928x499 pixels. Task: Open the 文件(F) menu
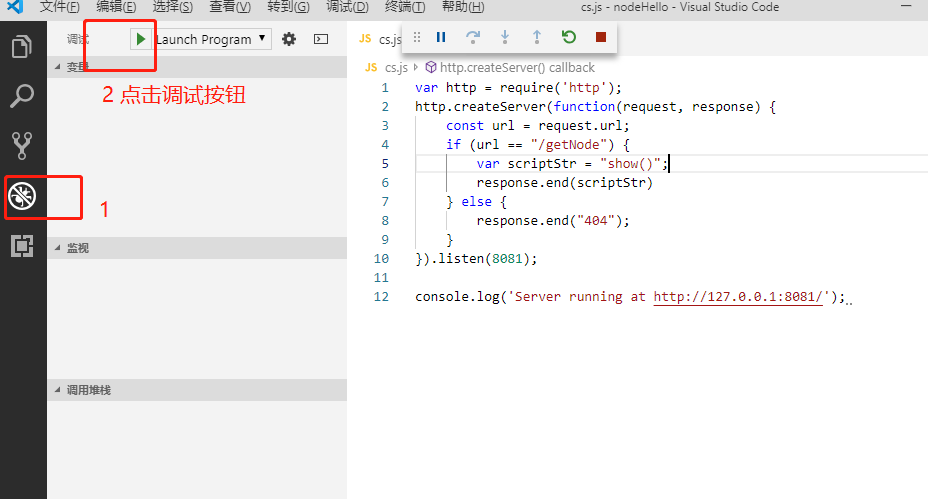(60, 7)
